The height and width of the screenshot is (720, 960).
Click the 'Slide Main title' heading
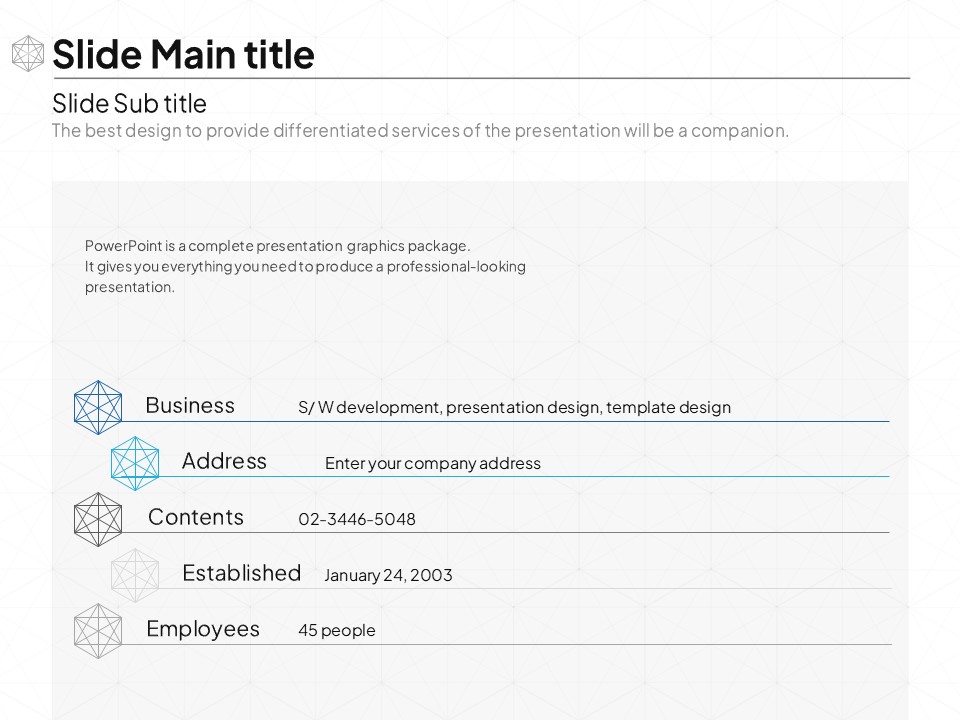tap(183, 54)
